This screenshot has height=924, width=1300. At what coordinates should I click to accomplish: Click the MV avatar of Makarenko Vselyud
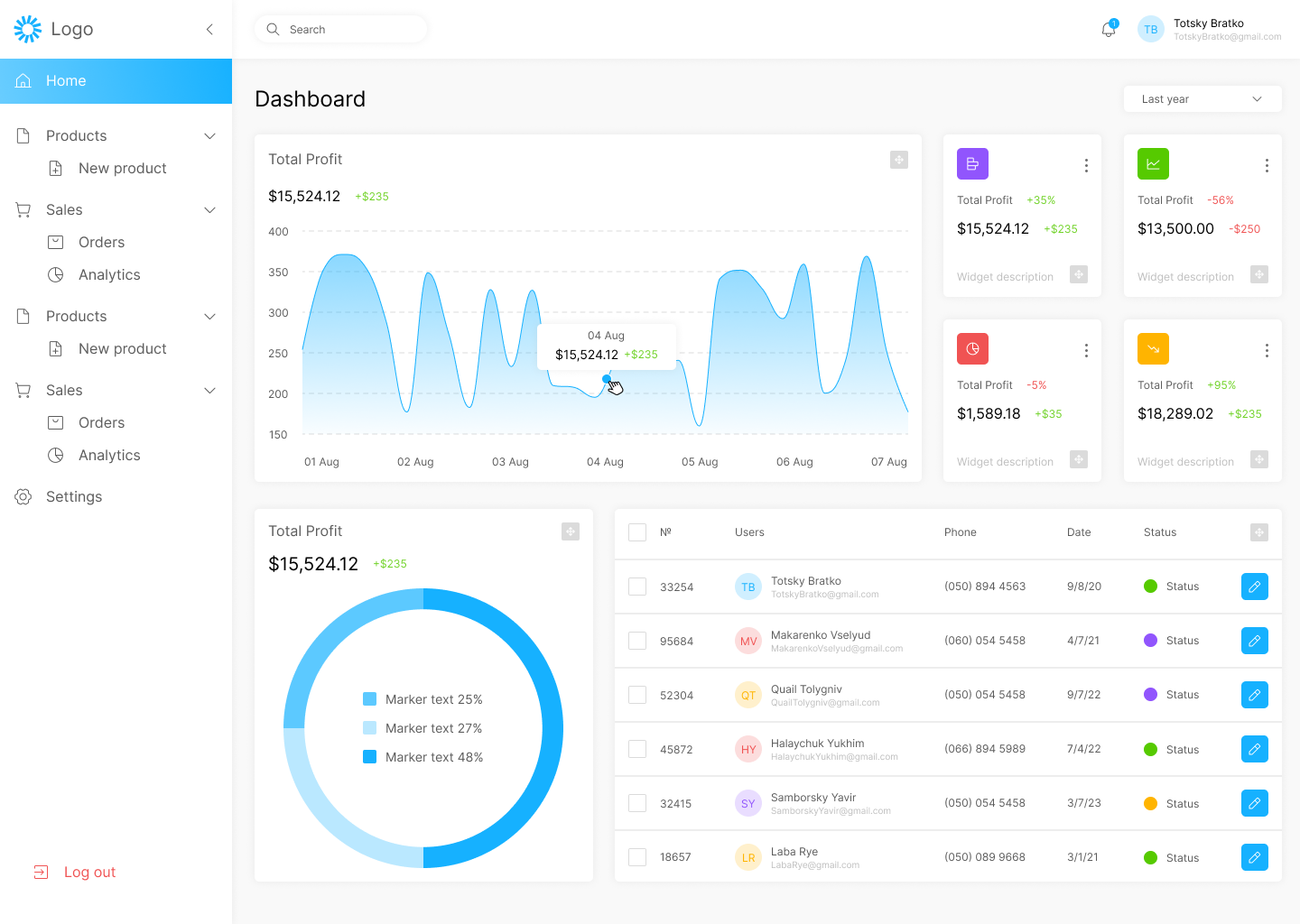tap(748, 641)
